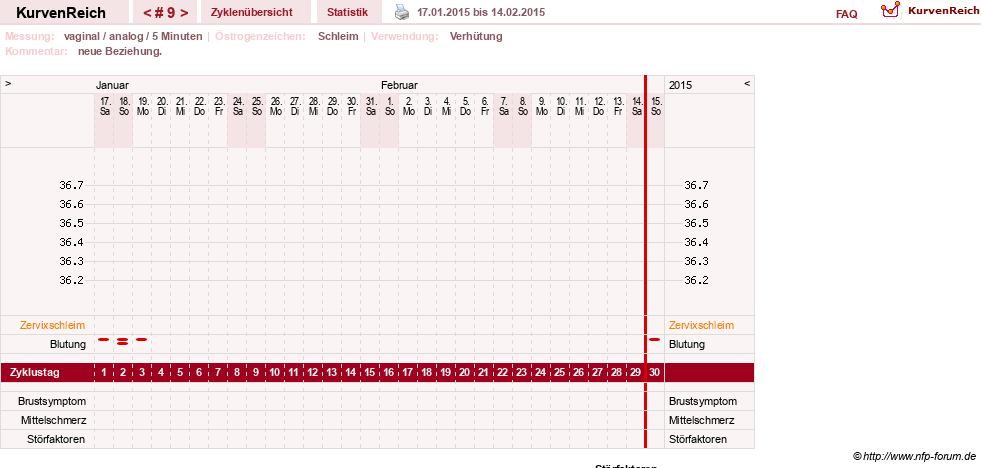Go to next cycle with the right angle bracket
Screen dimensions: 981x468
[x=184, y=13]
